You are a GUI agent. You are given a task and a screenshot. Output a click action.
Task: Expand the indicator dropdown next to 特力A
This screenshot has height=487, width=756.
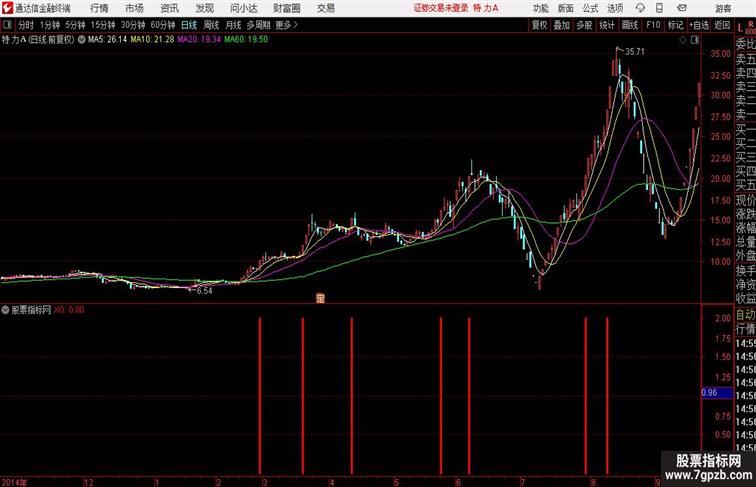tap(81, 40)
